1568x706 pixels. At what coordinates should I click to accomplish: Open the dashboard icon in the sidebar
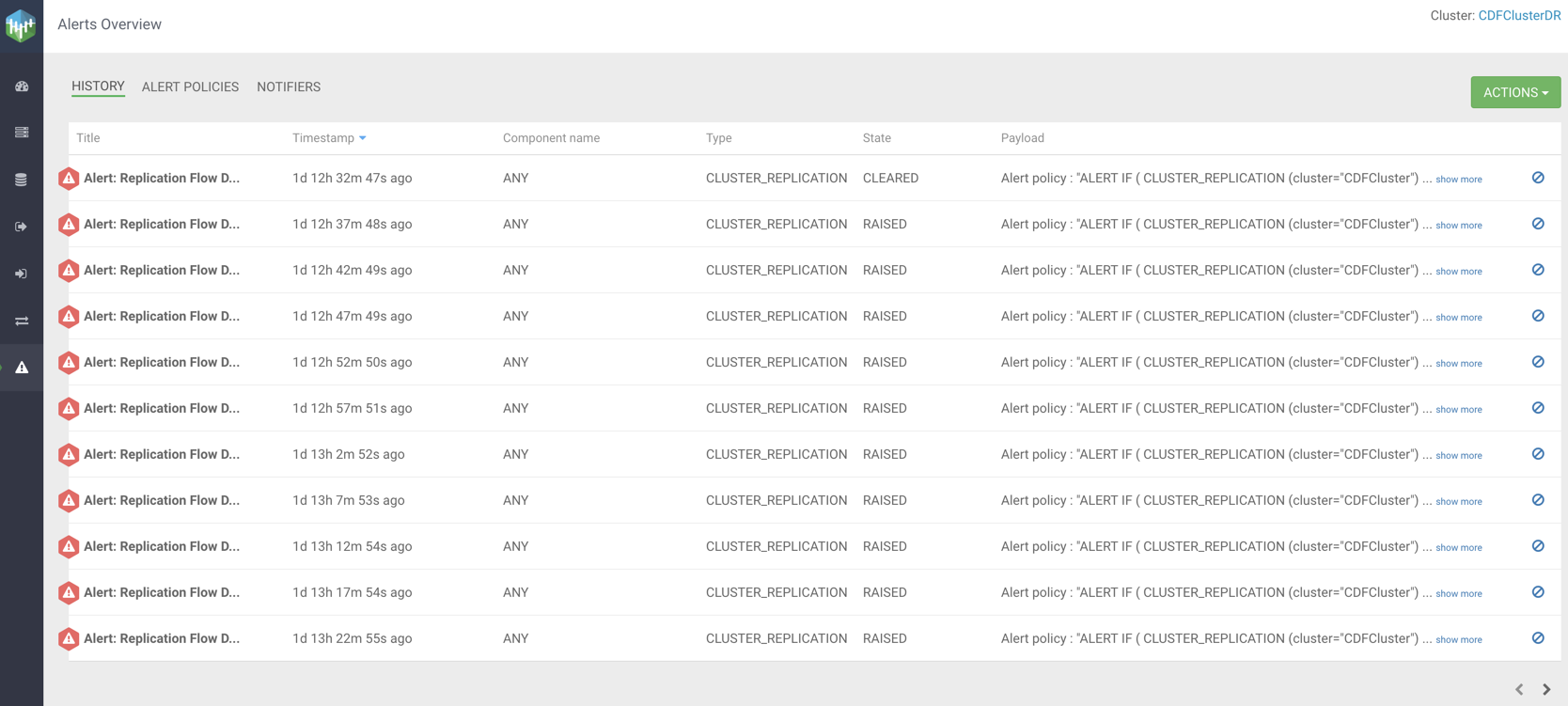click(x=22, y=86)
